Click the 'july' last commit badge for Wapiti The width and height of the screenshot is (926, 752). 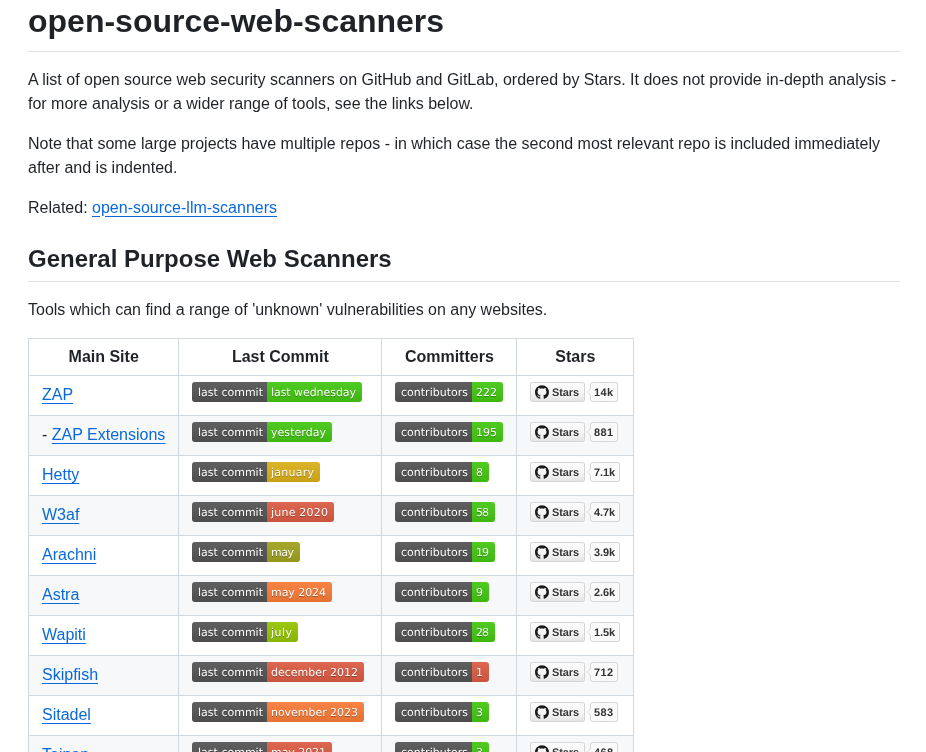coord(244,632)
